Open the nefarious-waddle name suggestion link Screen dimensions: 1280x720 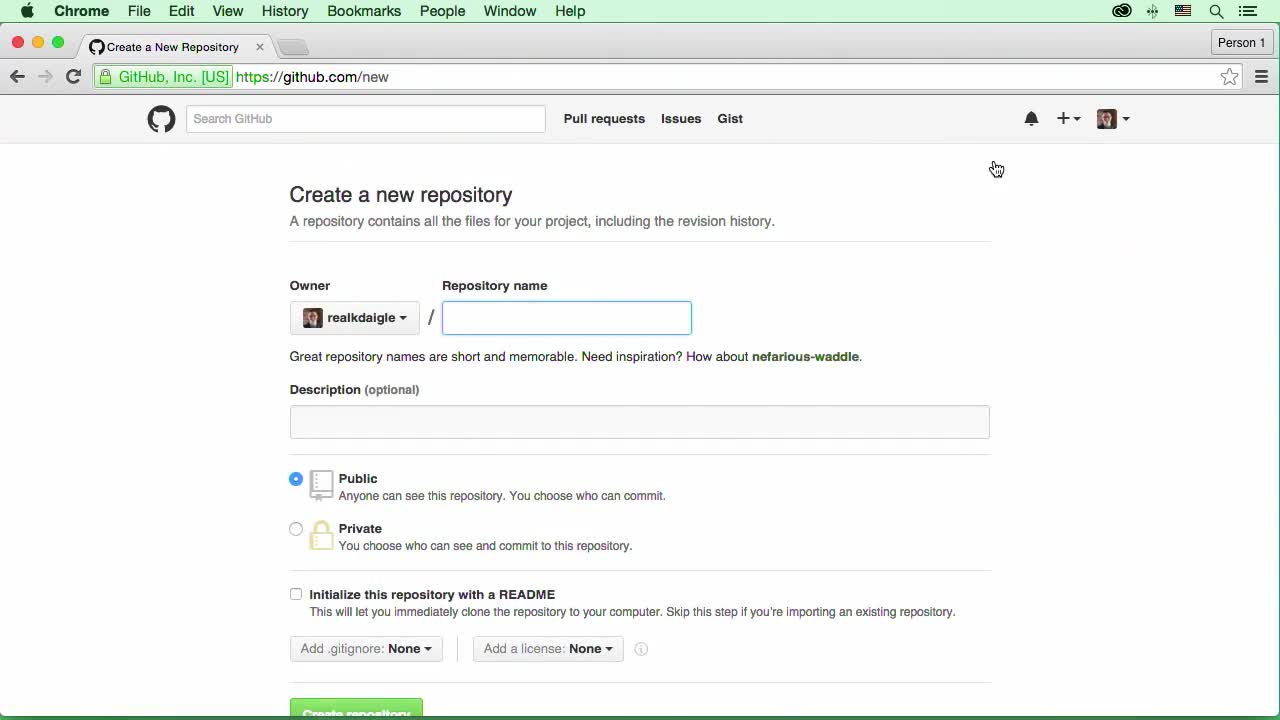coord(805,356)
